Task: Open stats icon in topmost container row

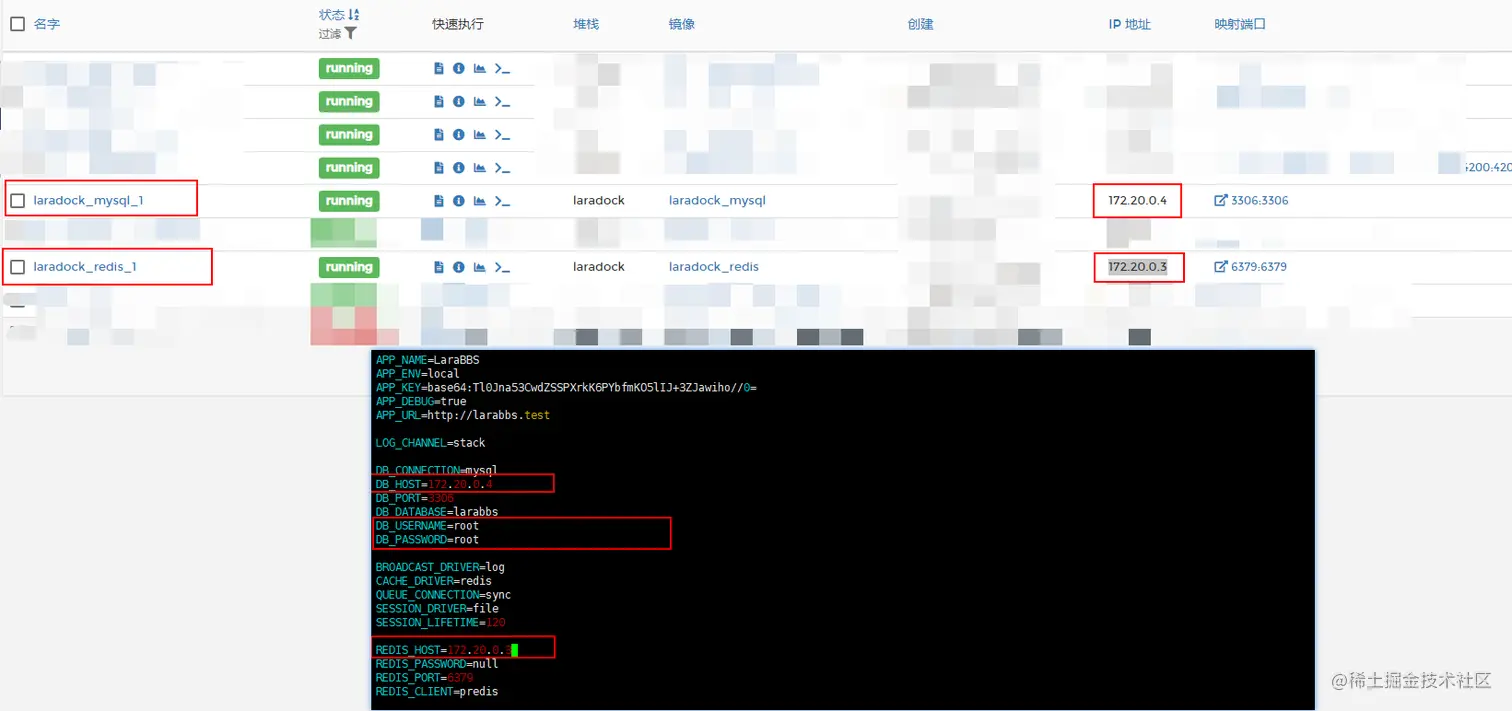Action: tap(480, 69)
